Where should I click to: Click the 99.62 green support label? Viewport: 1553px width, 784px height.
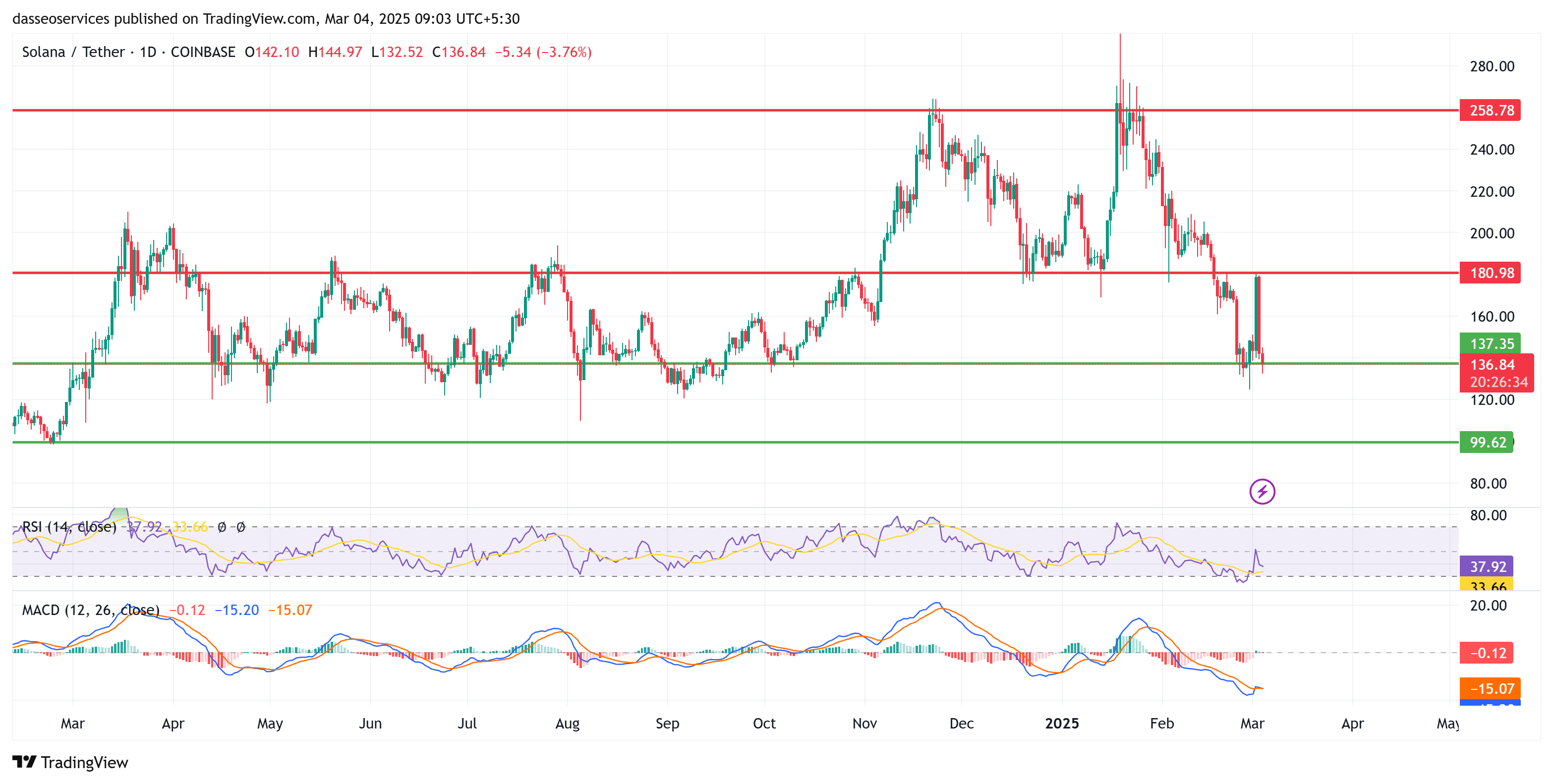point(1486,443)
